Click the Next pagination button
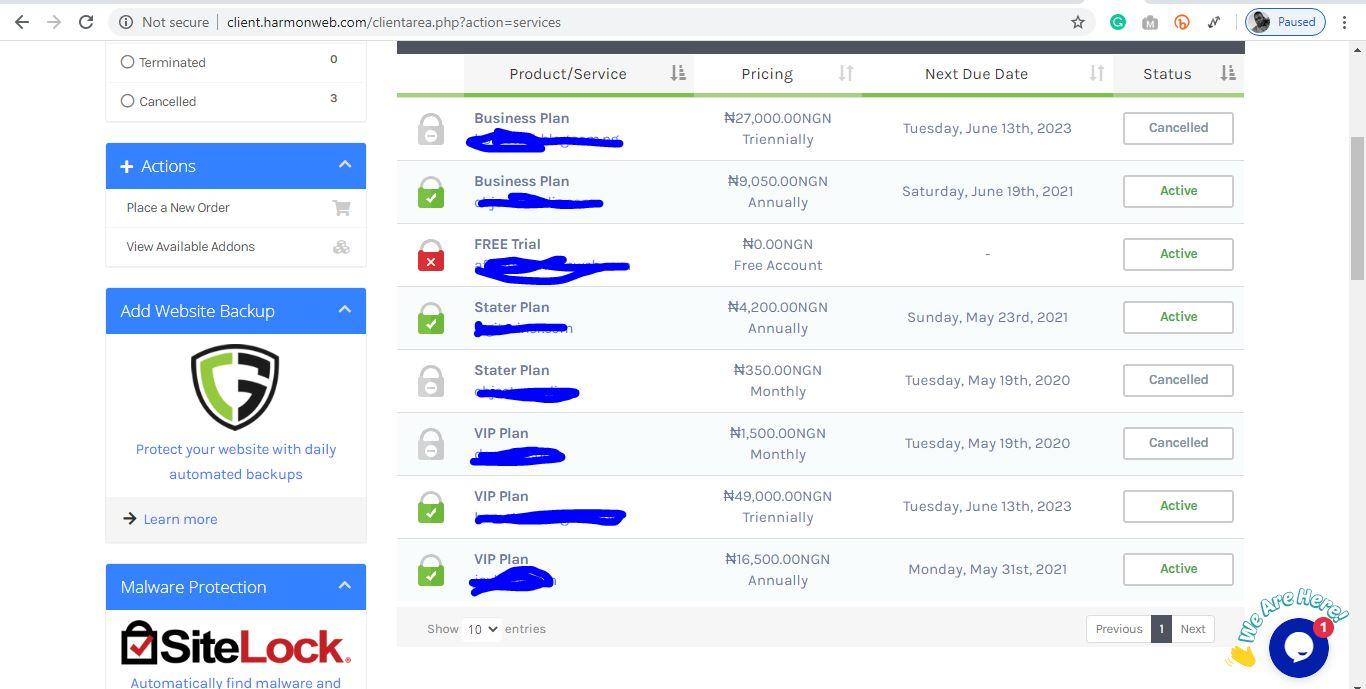Image resolution: width=1366 pixels, height=689 pixels. pyautogui.click(x=1192, y=629)
